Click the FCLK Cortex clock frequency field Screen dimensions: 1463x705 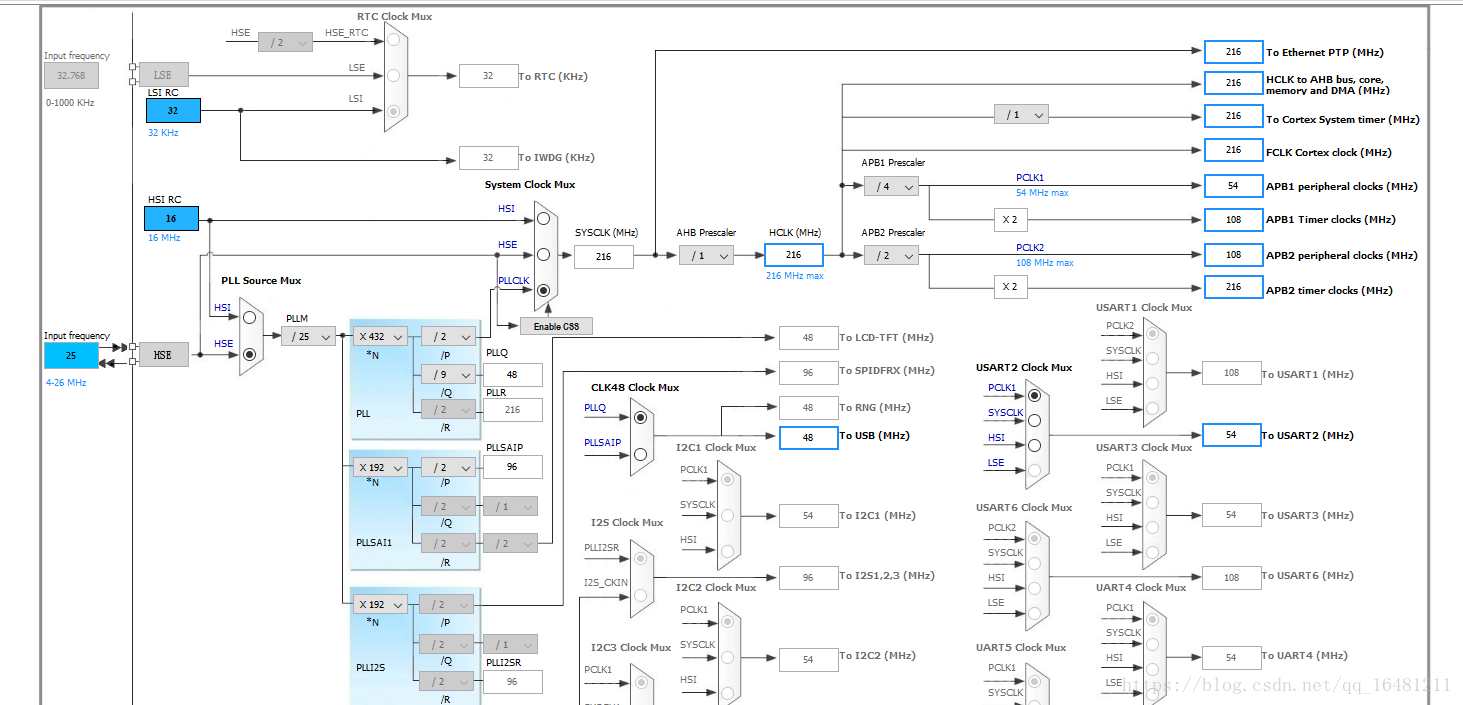(1233, 150)
